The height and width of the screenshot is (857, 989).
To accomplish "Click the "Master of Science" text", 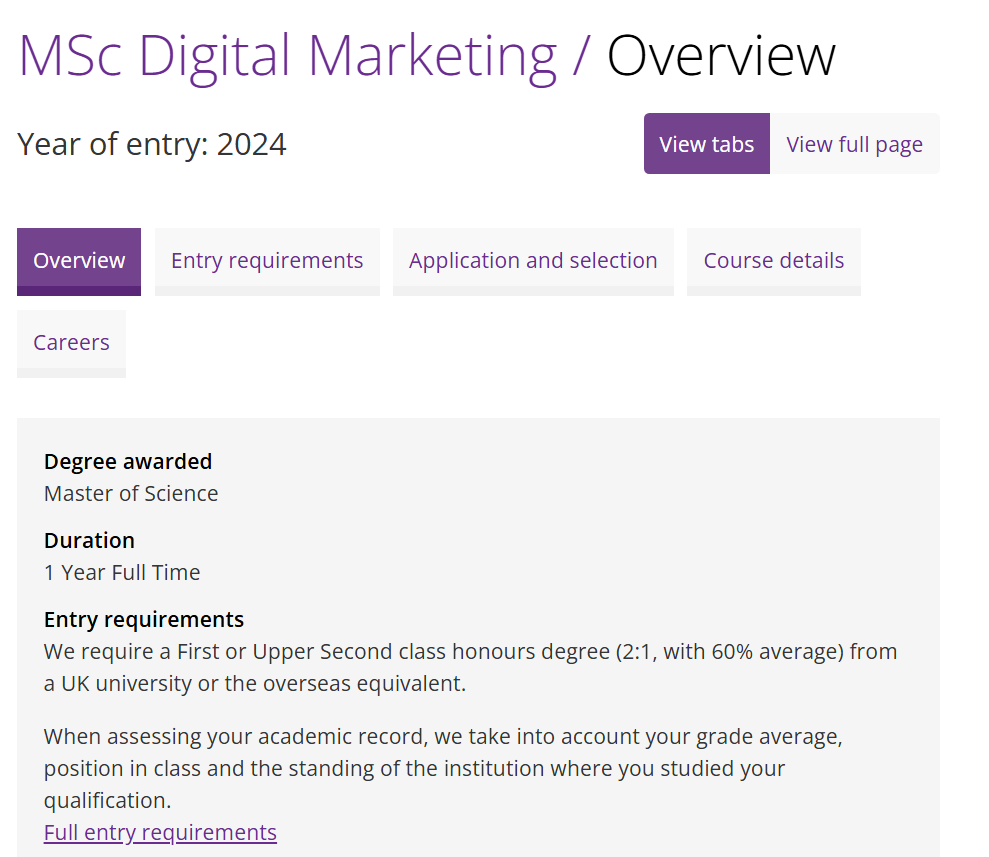I will coord(131,494).
